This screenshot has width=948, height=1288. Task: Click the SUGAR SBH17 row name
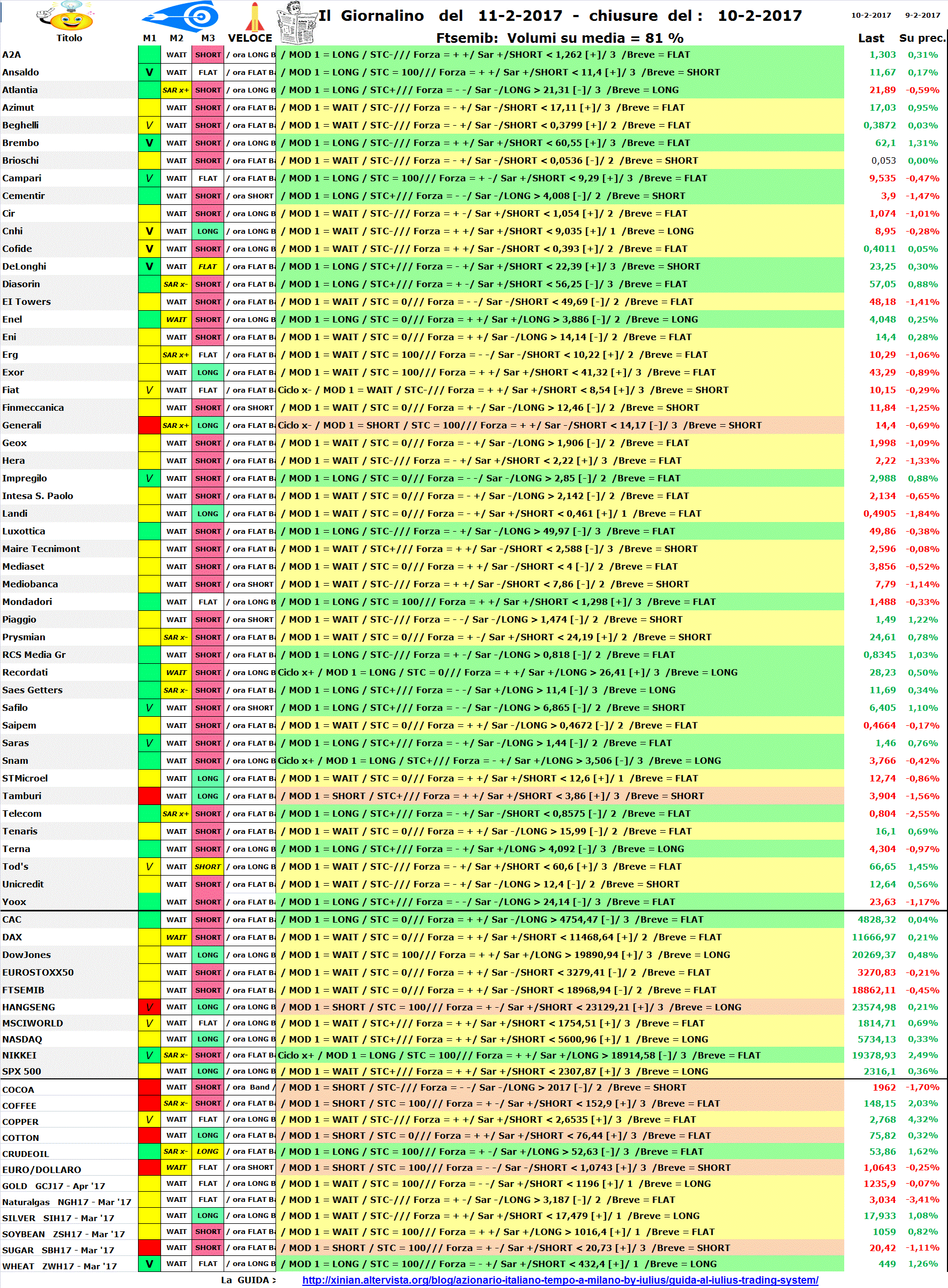[58, 1249]
